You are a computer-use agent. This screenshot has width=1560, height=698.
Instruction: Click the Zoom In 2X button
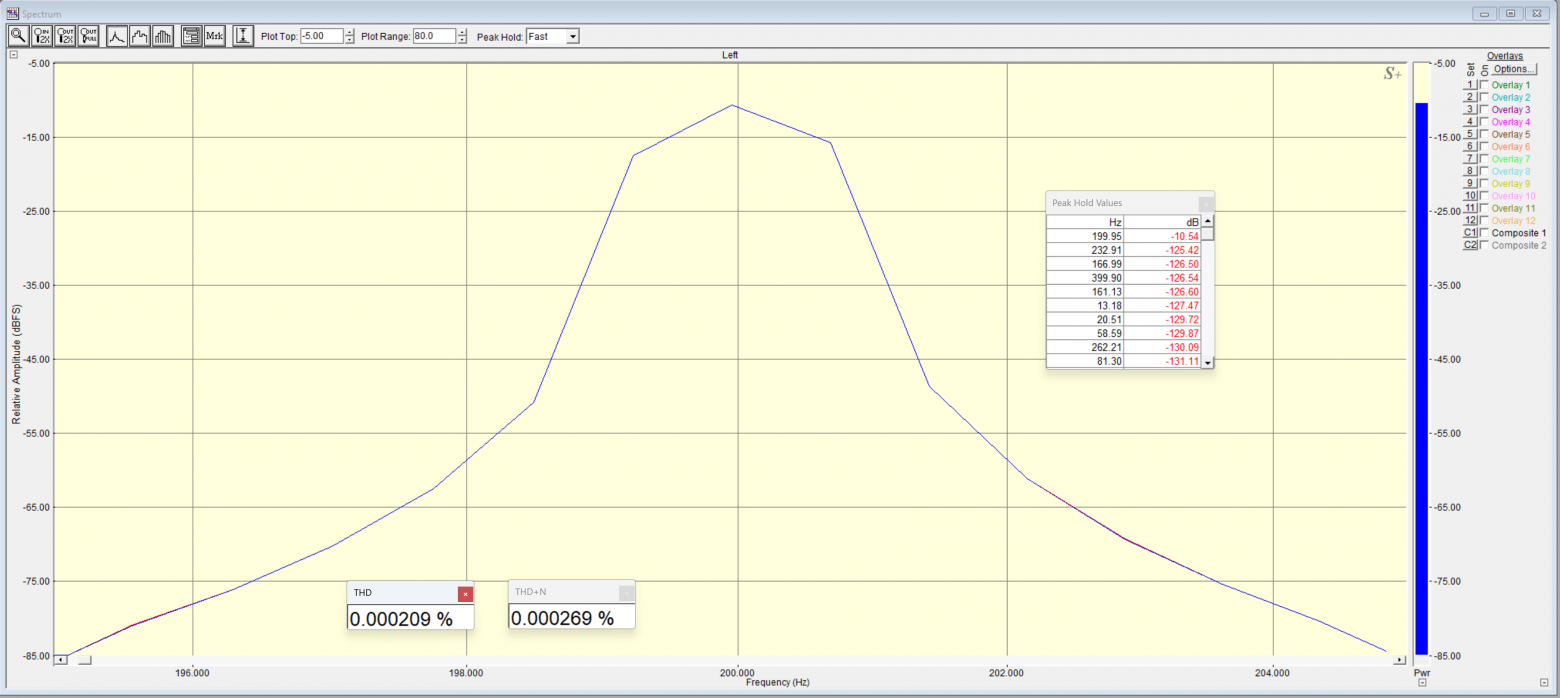pos(42,36)
